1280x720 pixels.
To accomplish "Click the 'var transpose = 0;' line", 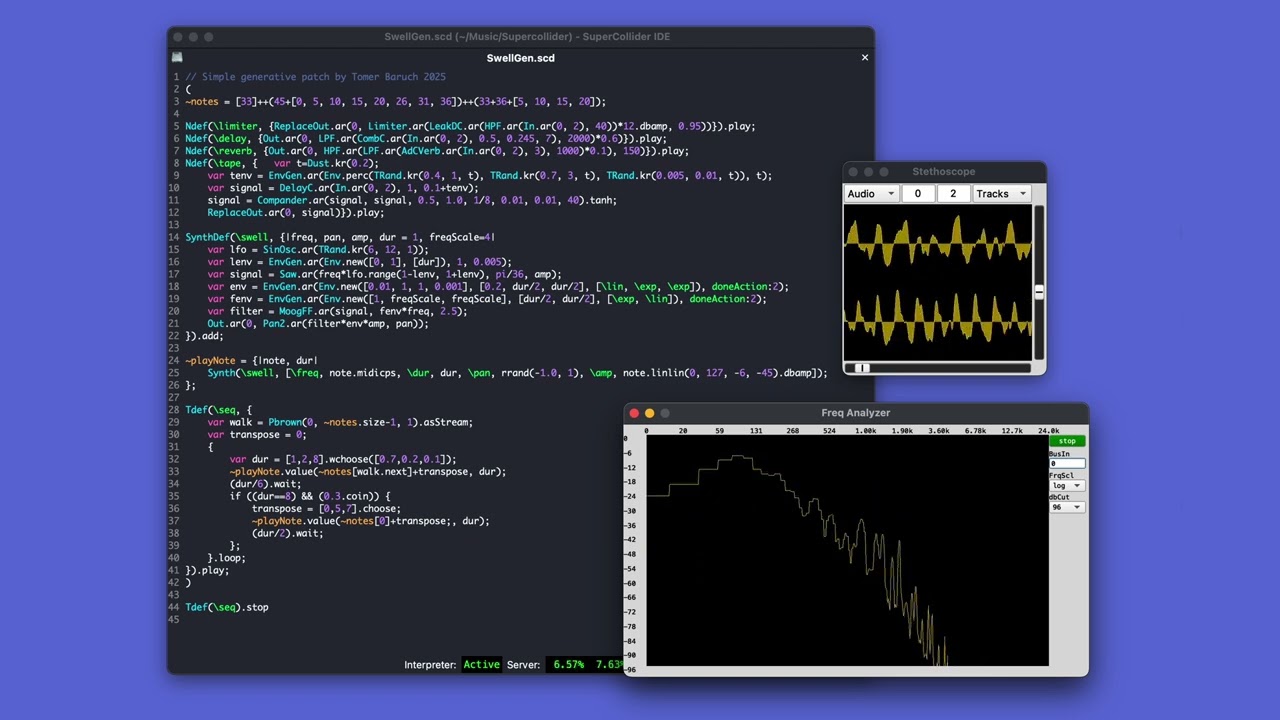I will pyautogui.click(x=257, y=434).
